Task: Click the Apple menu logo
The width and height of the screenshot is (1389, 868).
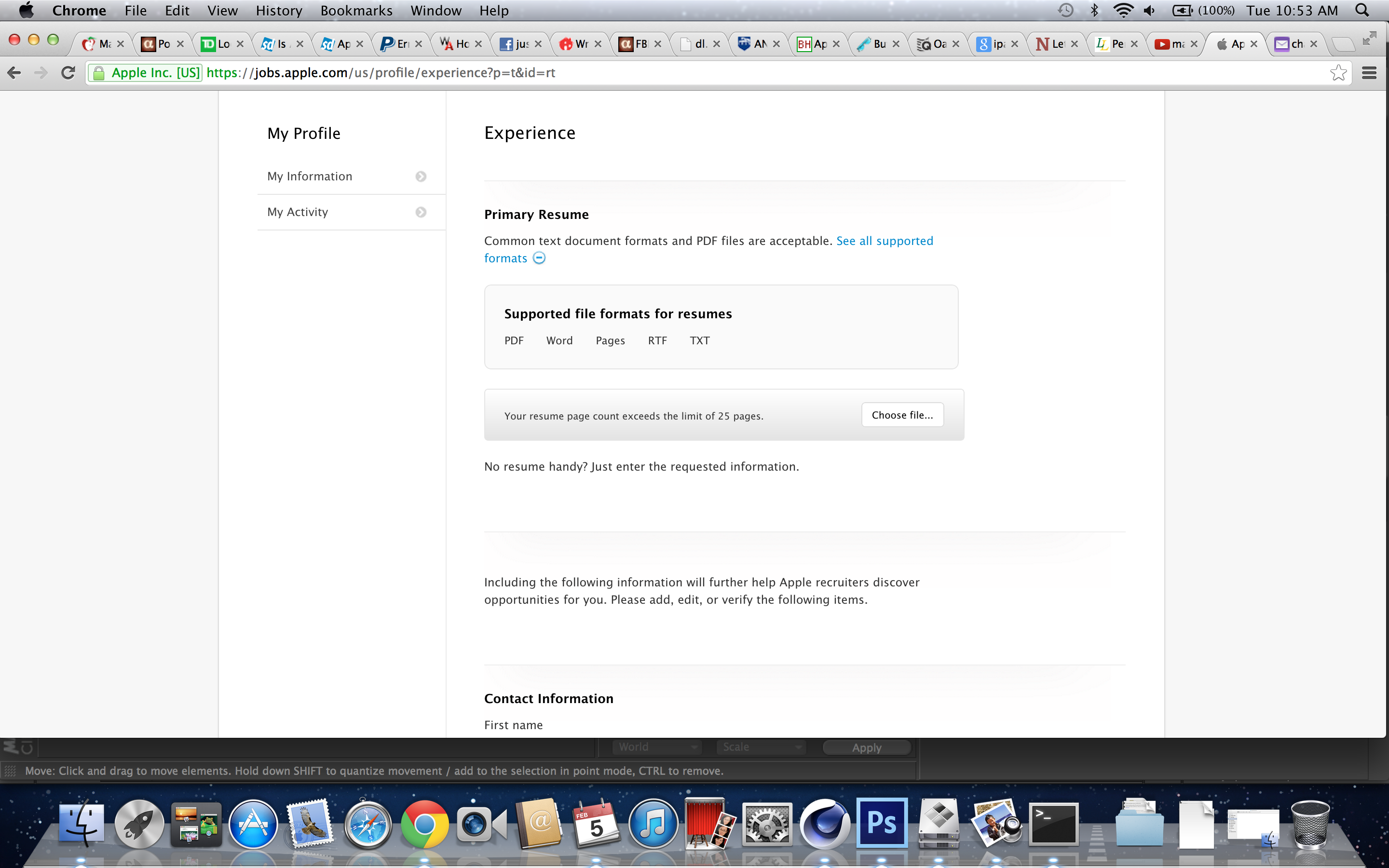Action: tap(27, 10)
